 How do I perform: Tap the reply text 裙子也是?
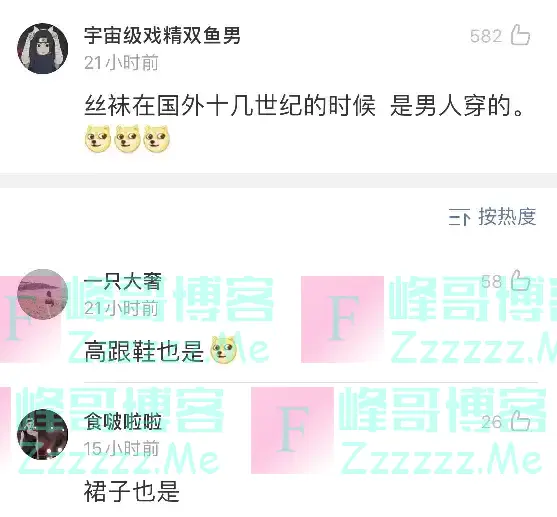coord(132,491)
